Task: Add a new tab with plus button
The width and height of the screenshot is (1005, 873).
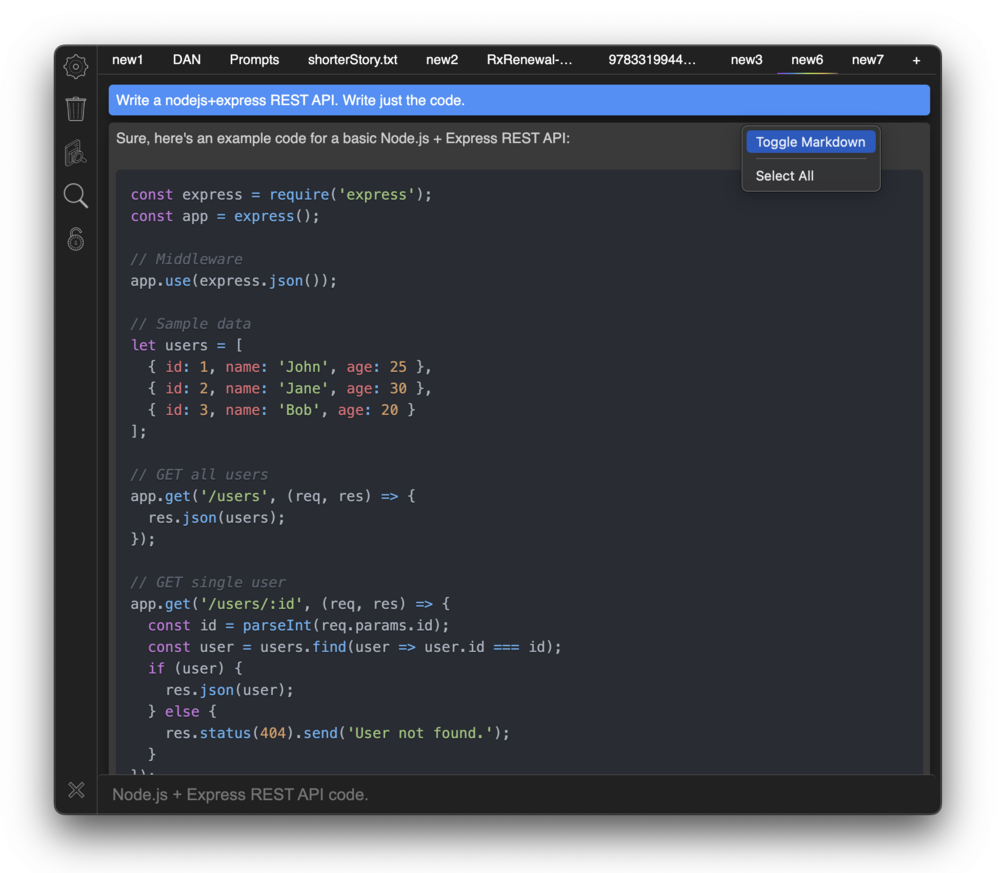Action: pos(916,60)
